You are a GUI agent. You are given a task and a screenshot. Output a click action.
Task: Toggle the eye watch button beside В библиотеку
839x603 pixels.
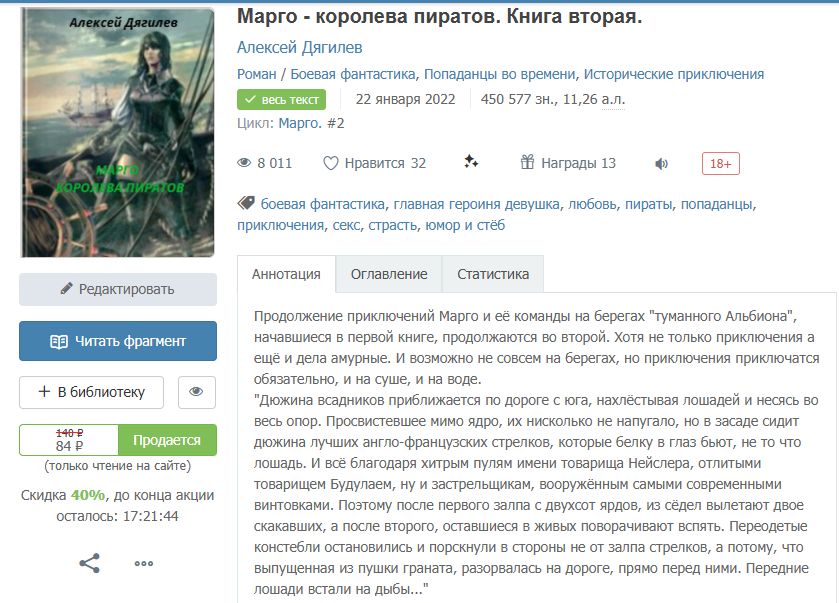click(x=197, y=392)
